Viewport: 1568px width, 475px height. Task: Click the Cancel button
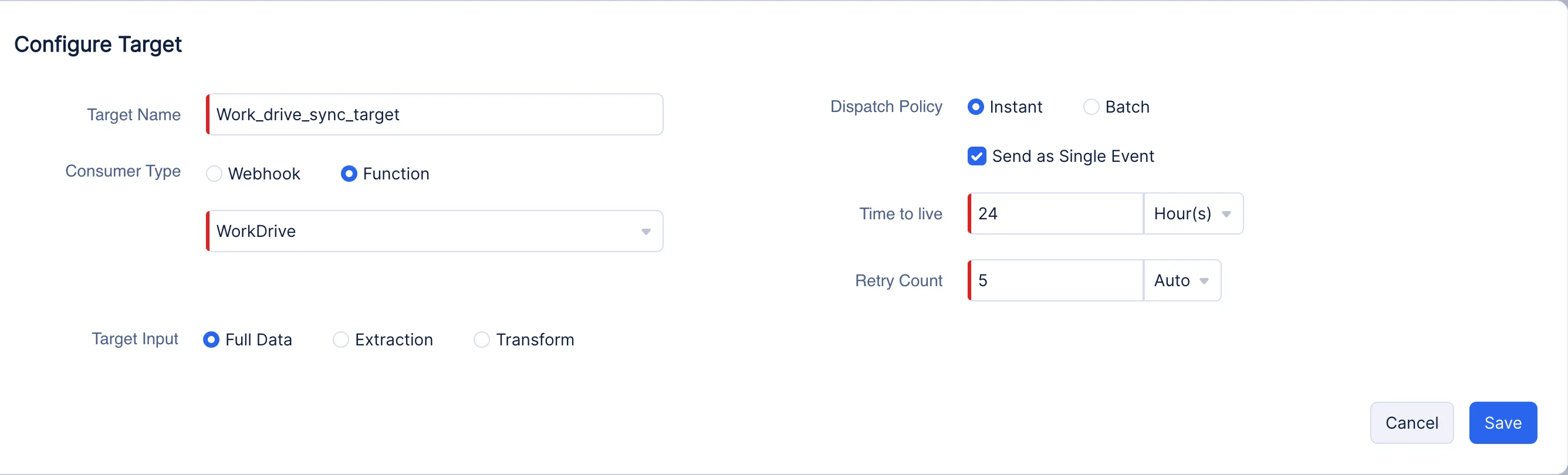click(x=1411, y=423)
